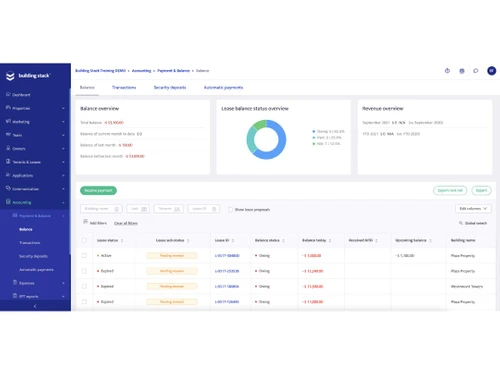This screenshot has height=375, width=500.
Task: Click the calendar grid icon in top bar
Action: [x=462, y=71]
